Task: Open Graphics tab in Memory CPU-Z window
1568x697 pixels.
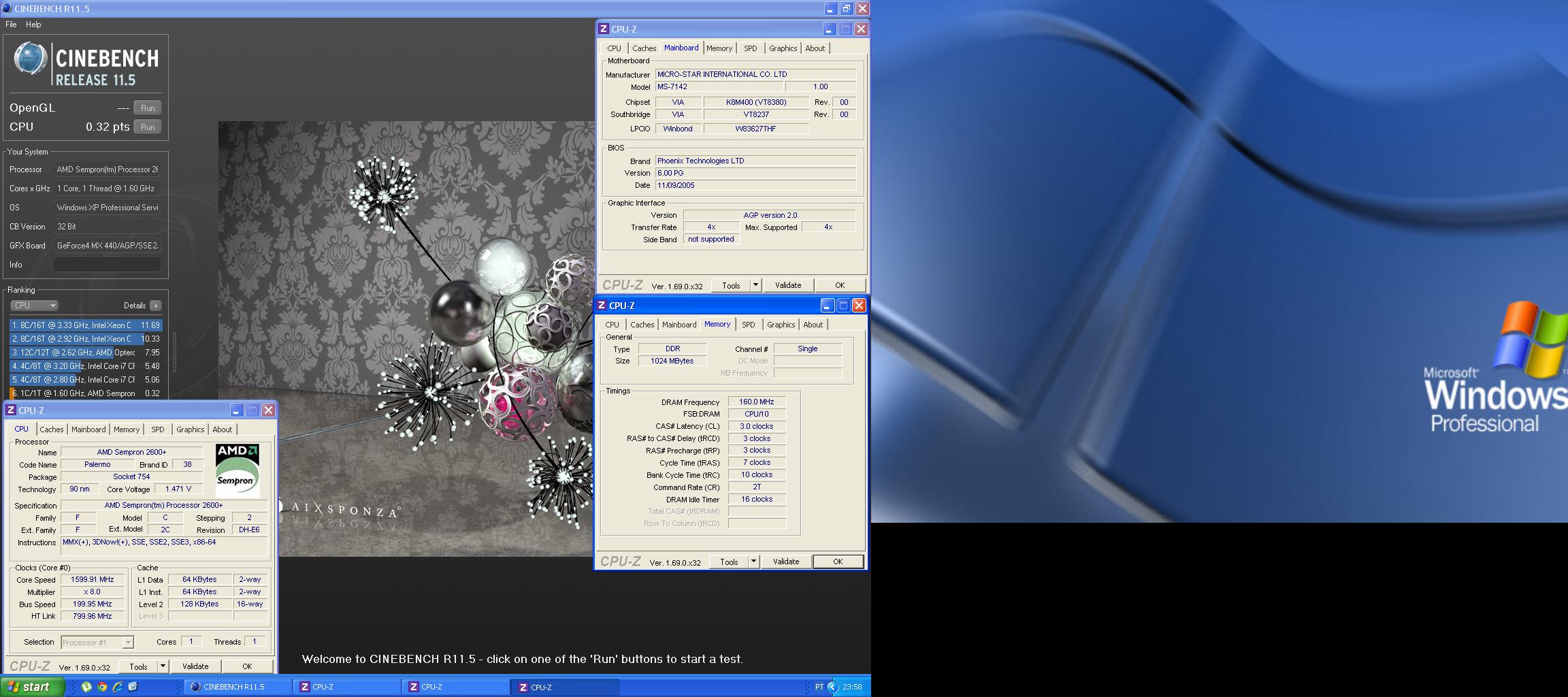Action: (781, 325)
